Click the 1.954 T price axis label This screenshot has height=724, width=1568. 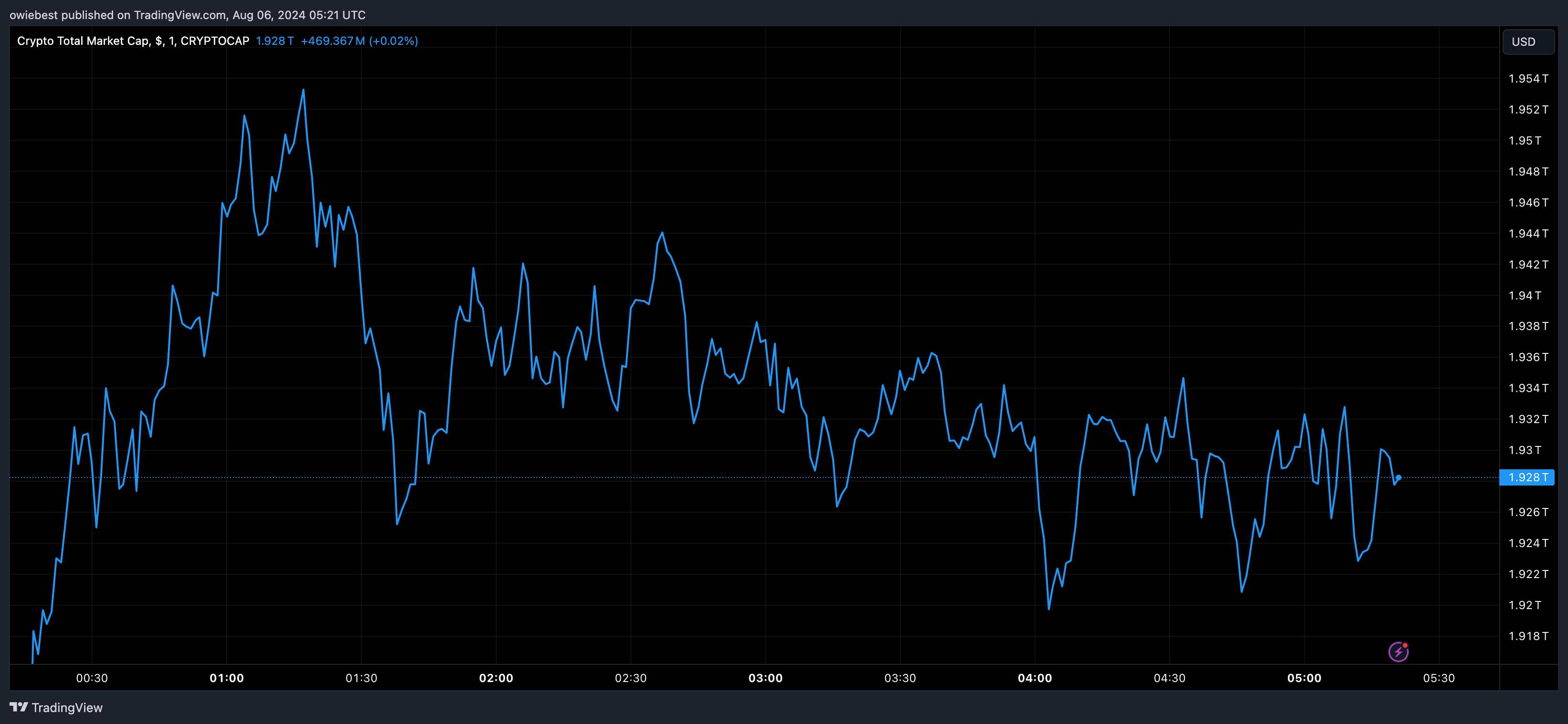[x=1527, y=79]
